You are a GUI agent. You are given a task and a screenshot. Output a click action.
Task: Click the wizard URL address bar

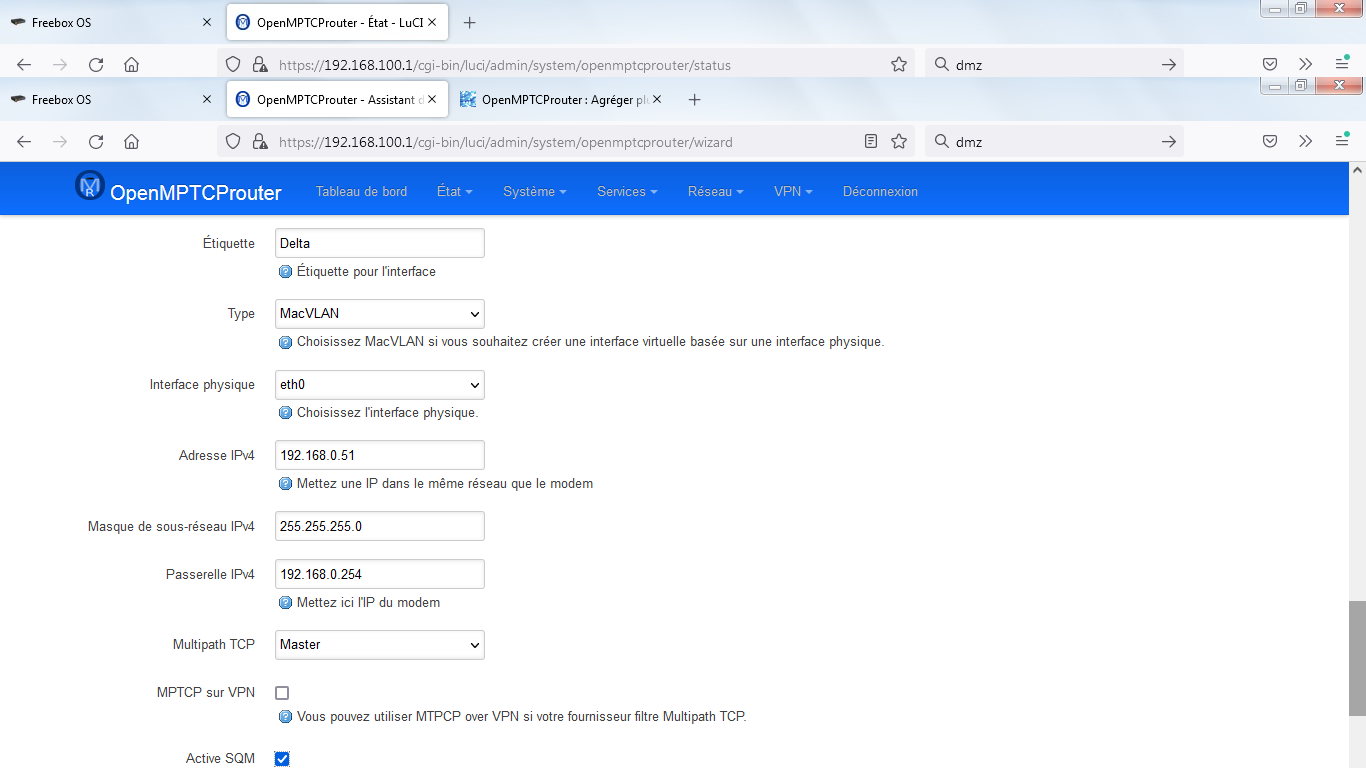point(565,142)
